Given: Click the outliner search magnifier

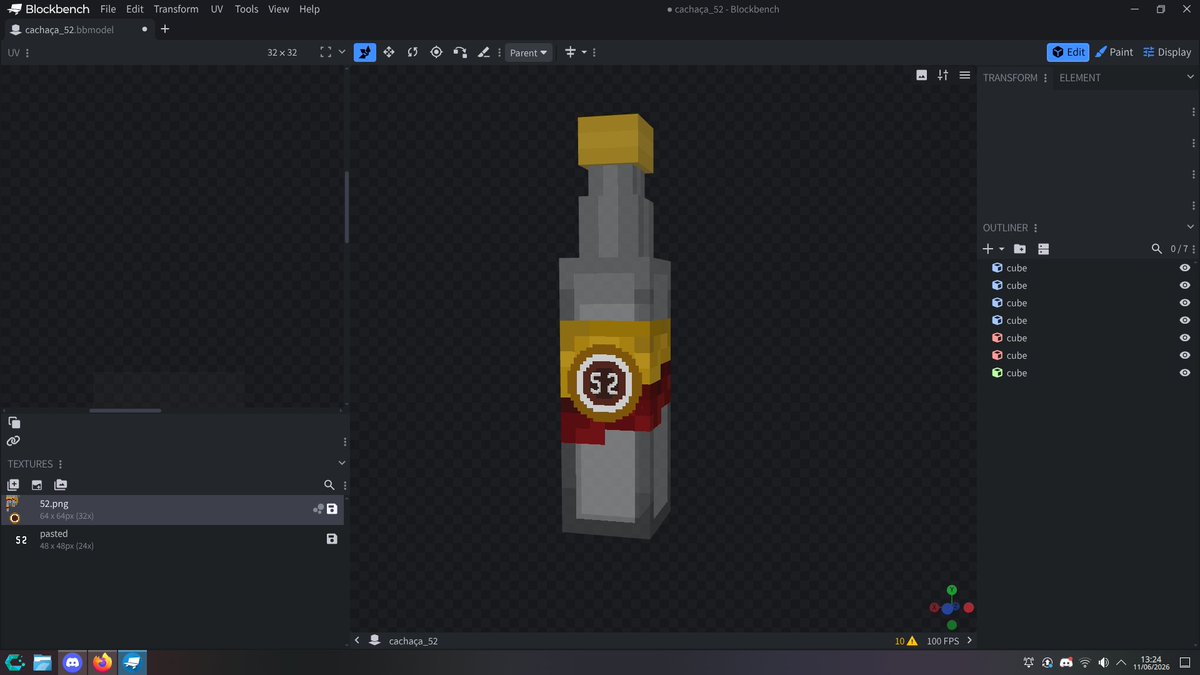Looking at the screenshot, I should tap(1157, 249).
